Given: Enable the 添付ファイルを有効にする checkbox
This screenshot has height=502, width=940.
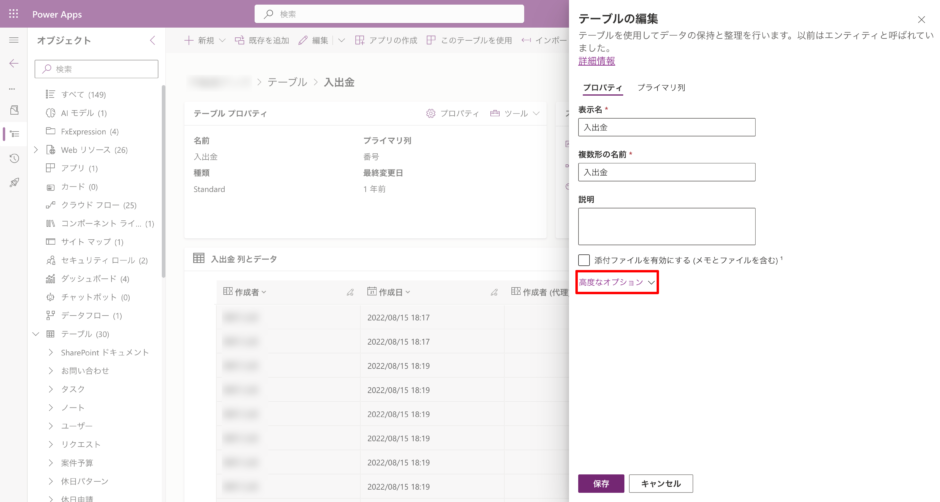Looking at the screenshot, I should (x=584, y=260).
